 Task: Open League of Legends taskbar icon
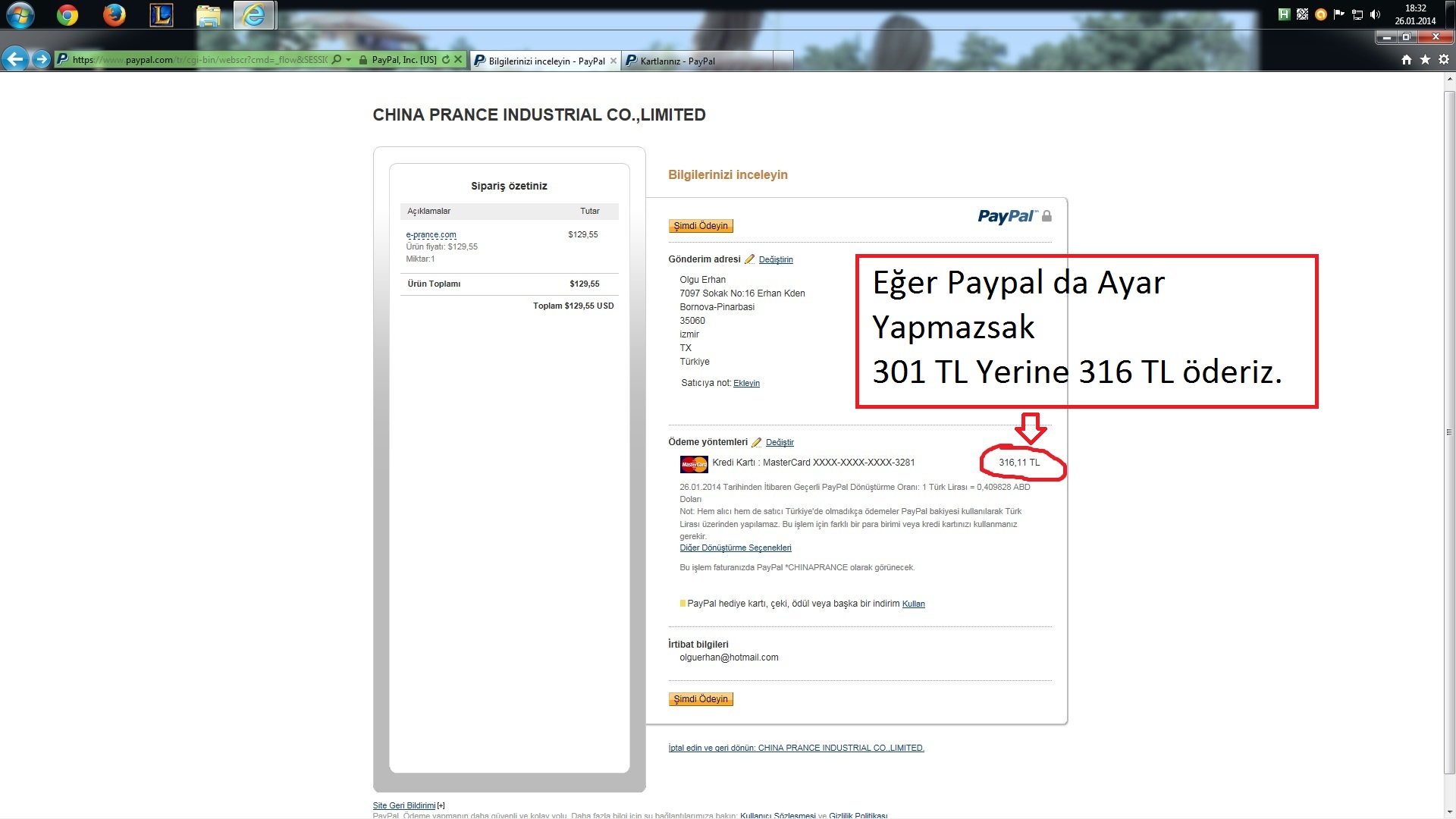(x=161, y=14)
